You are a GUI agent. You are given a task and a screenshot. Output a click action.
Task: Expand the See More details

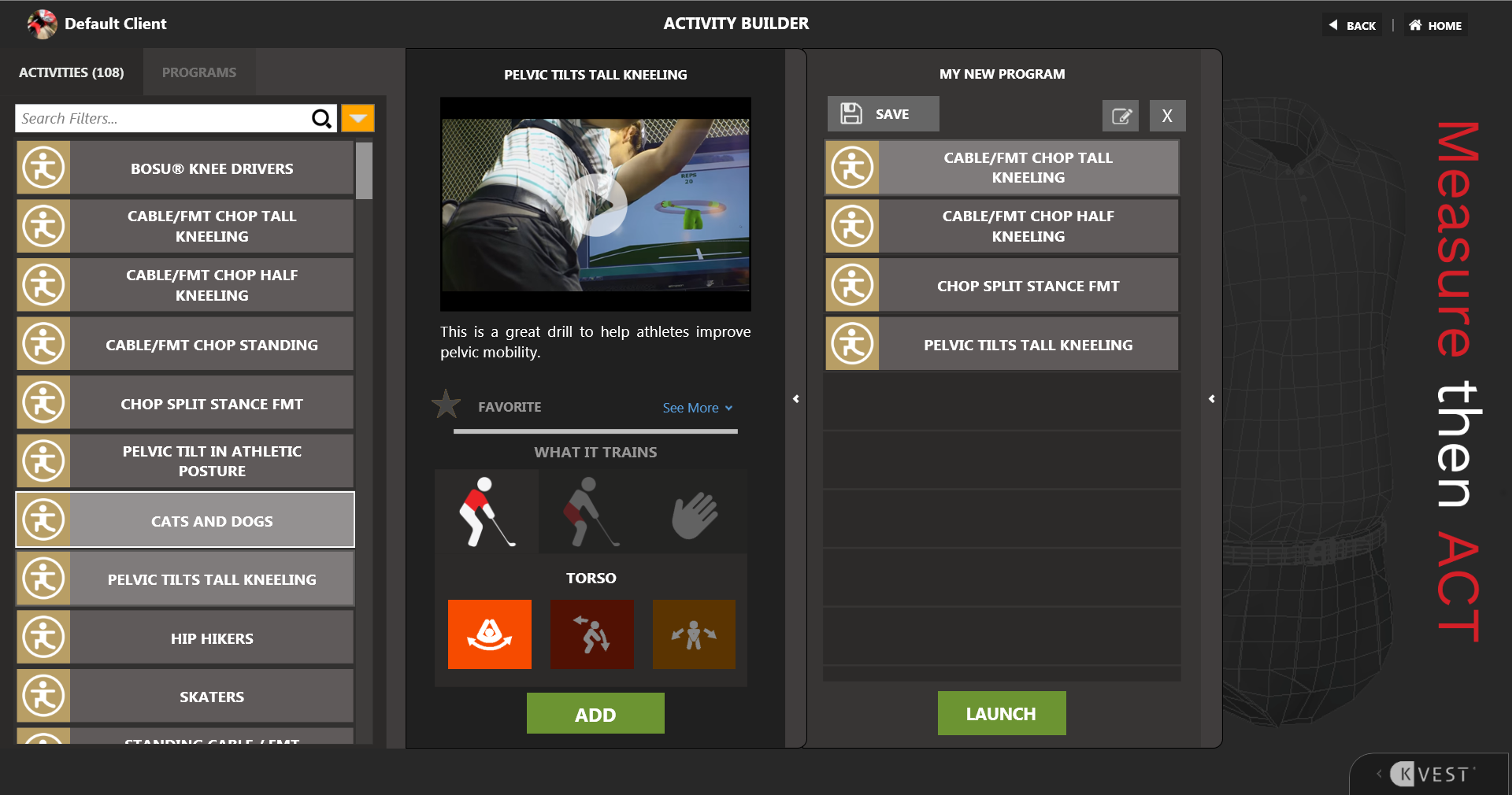point(696,408)
